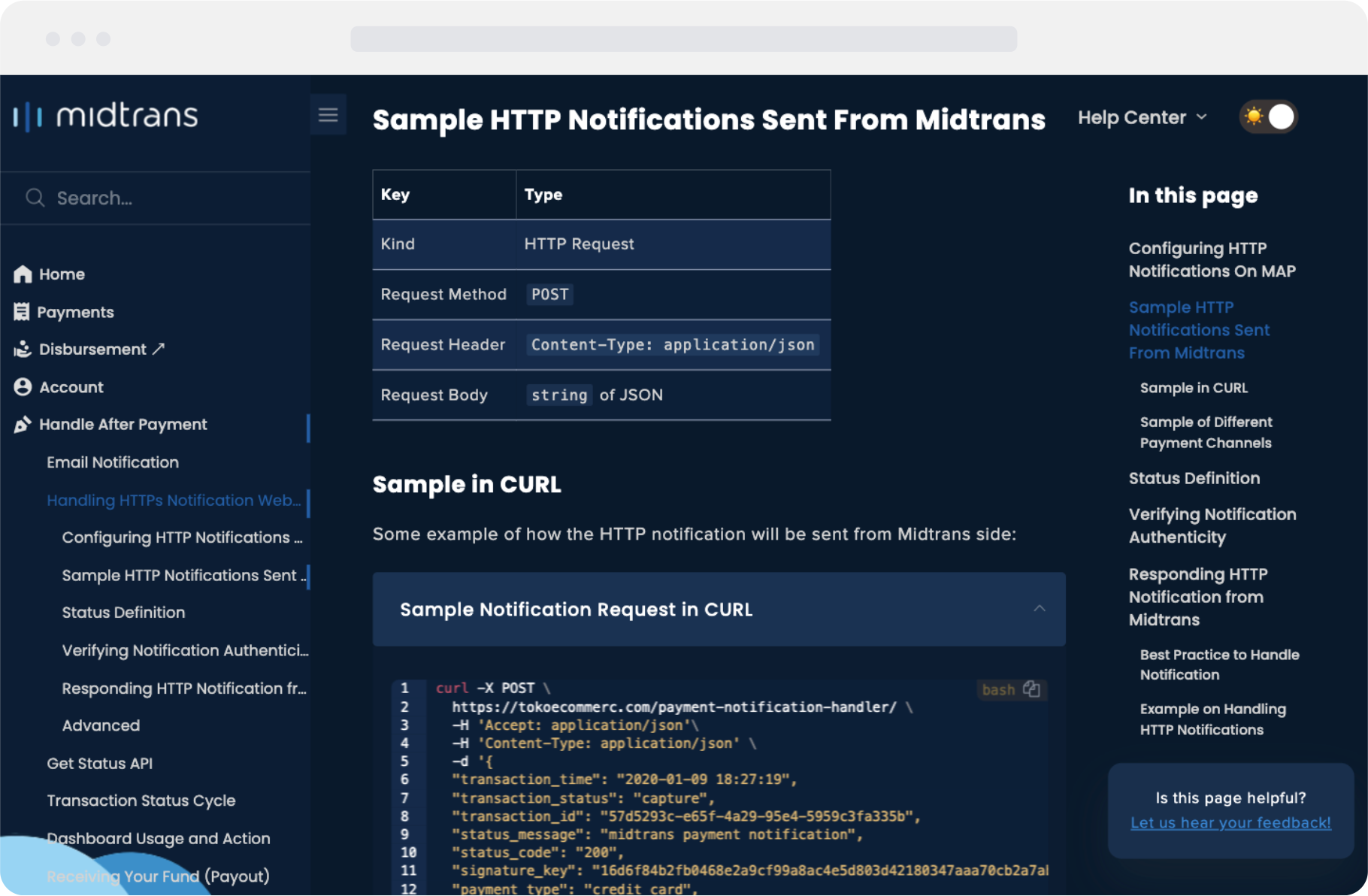Open Verifying Notification Authenticity sidebar item

tap(185, 650)
